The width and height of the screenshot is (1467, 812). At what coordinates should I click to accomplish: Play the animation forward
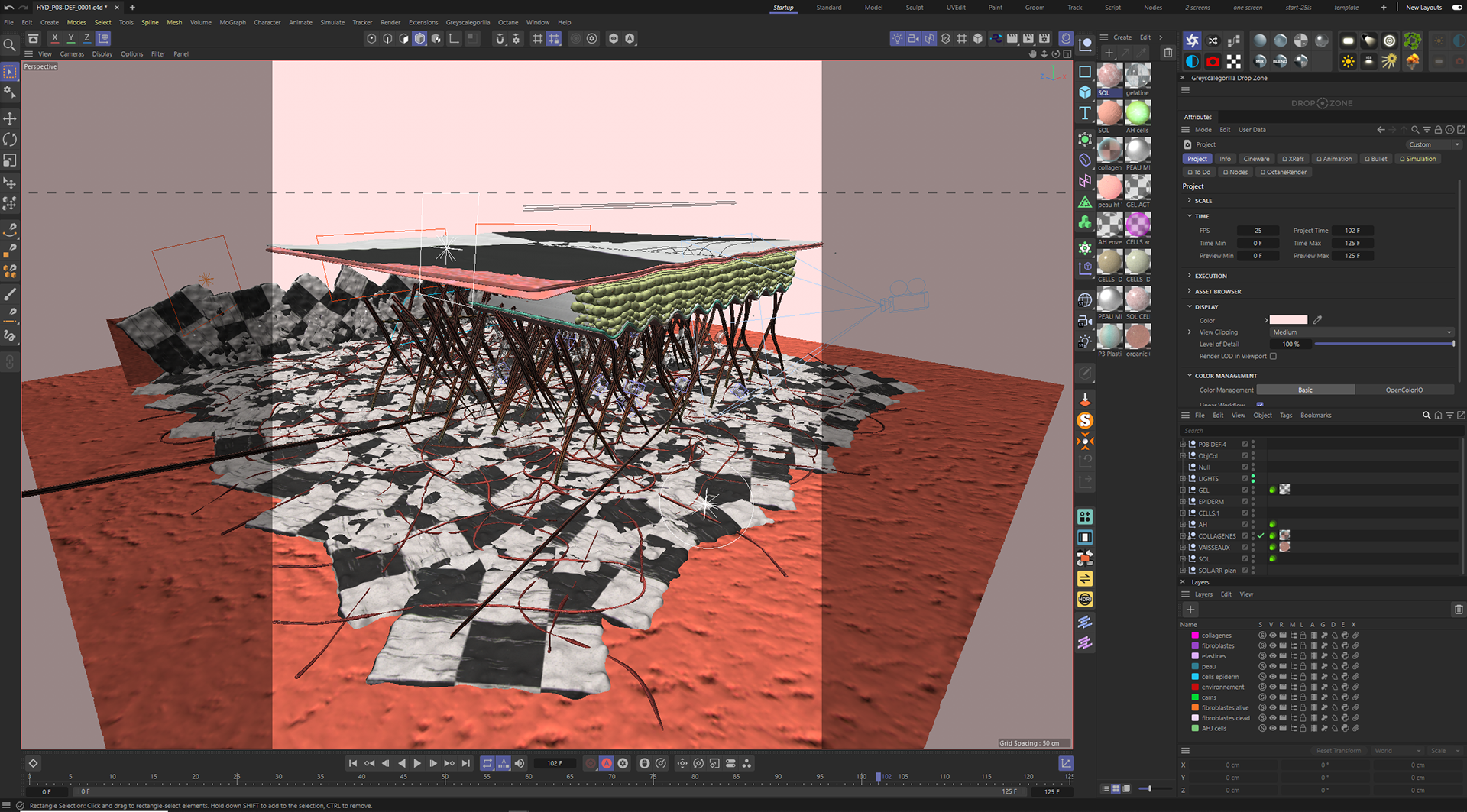[x=417, y=763]
